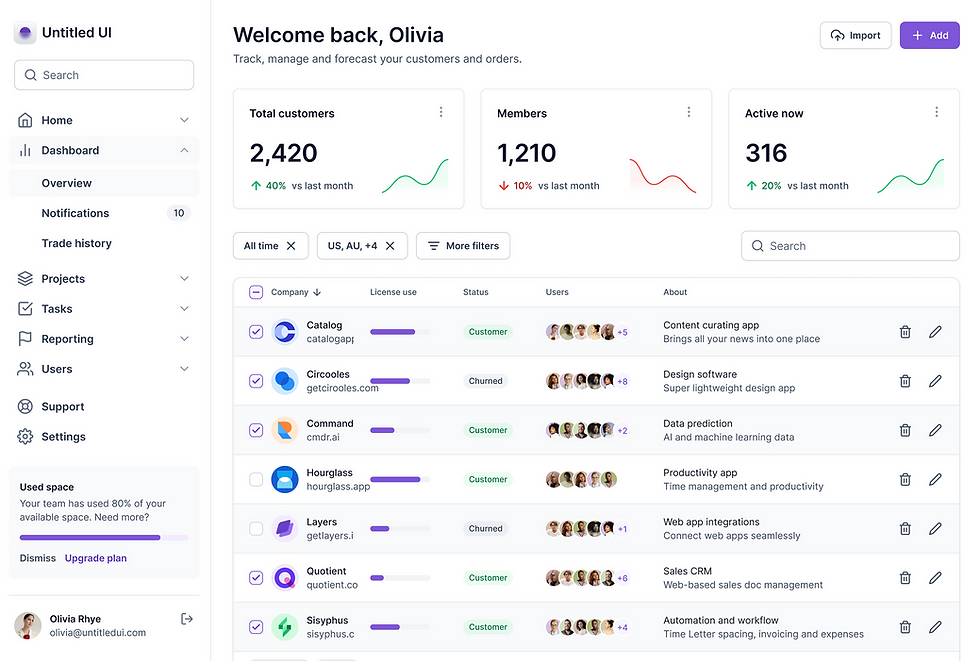This screenshot has height=661, width=980.
Task: Click the Upgrade plan link
Action: coord(96,558)
